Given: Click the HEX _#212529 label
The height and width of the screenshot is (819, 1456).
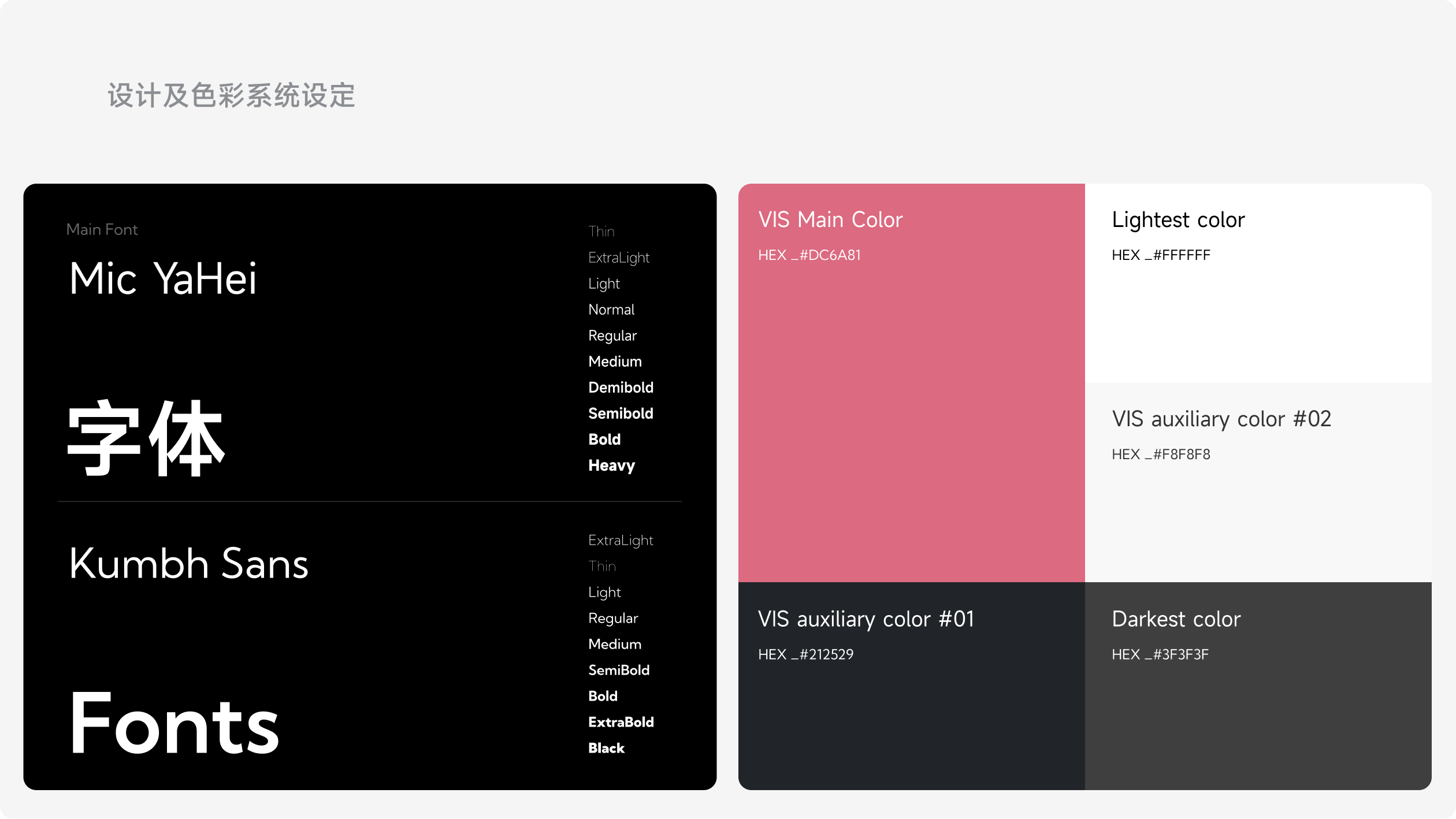Looking at the screenshot, I should [805, 654].
